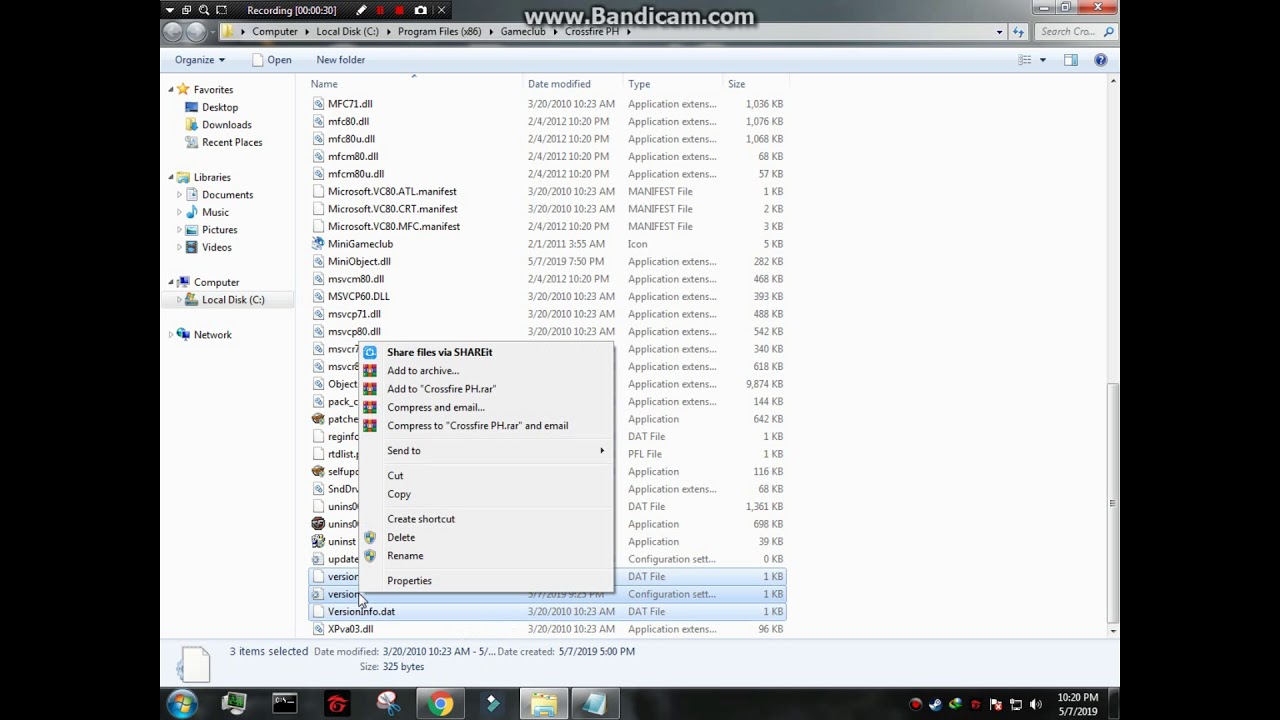Expand the Local Disk (C:) tree node
The image size is (1280, 720).
pos(180,300)
